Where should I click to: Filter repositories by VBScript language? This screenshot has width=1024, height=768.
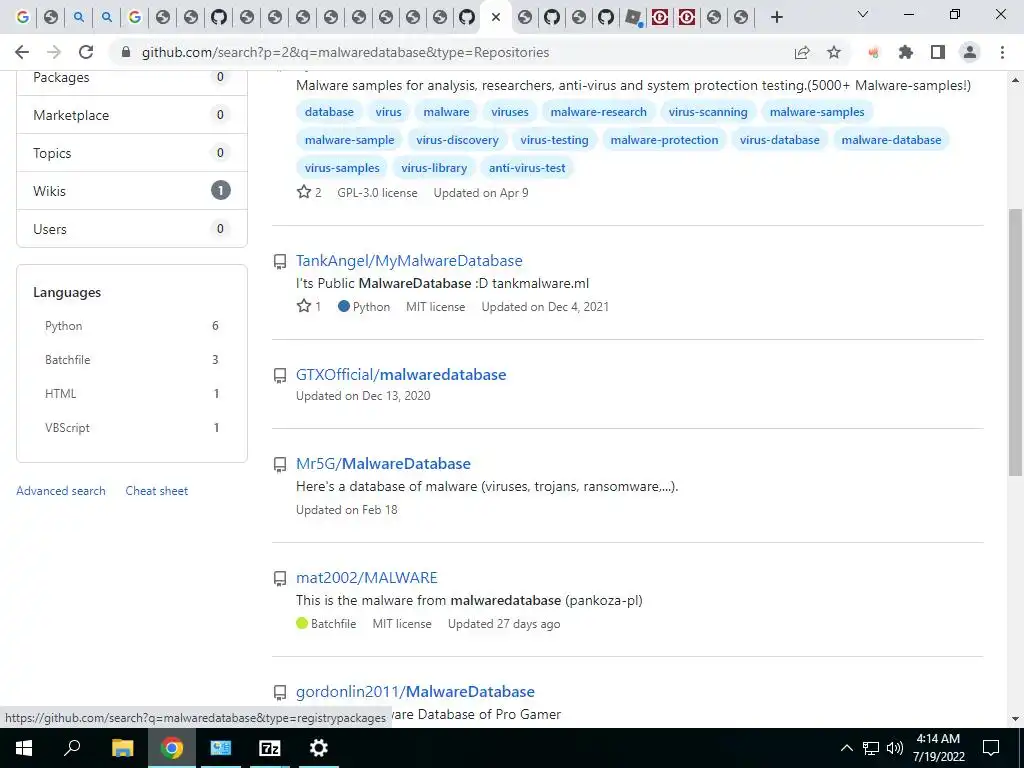click(x=132, y=428)
